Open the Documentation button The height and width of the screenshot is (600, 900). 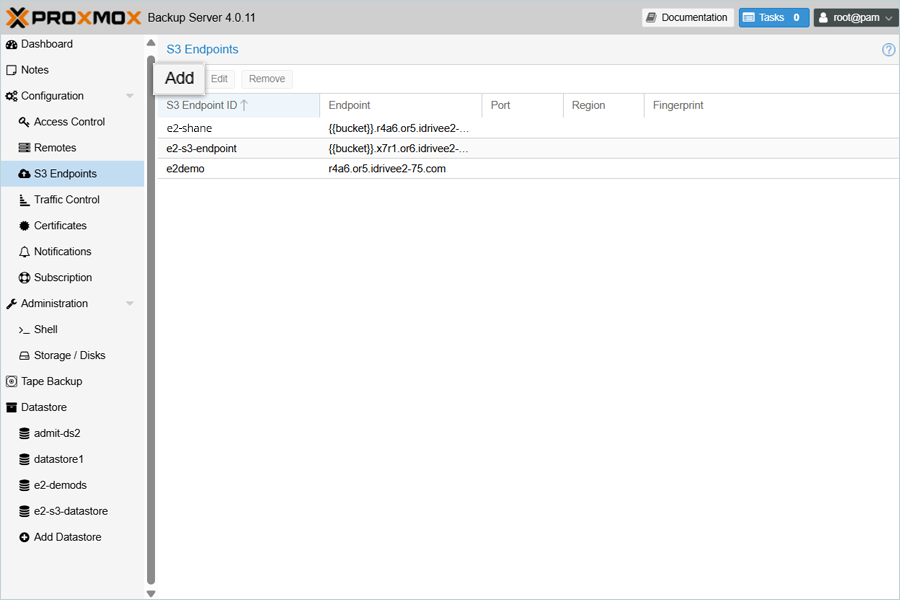686,18
